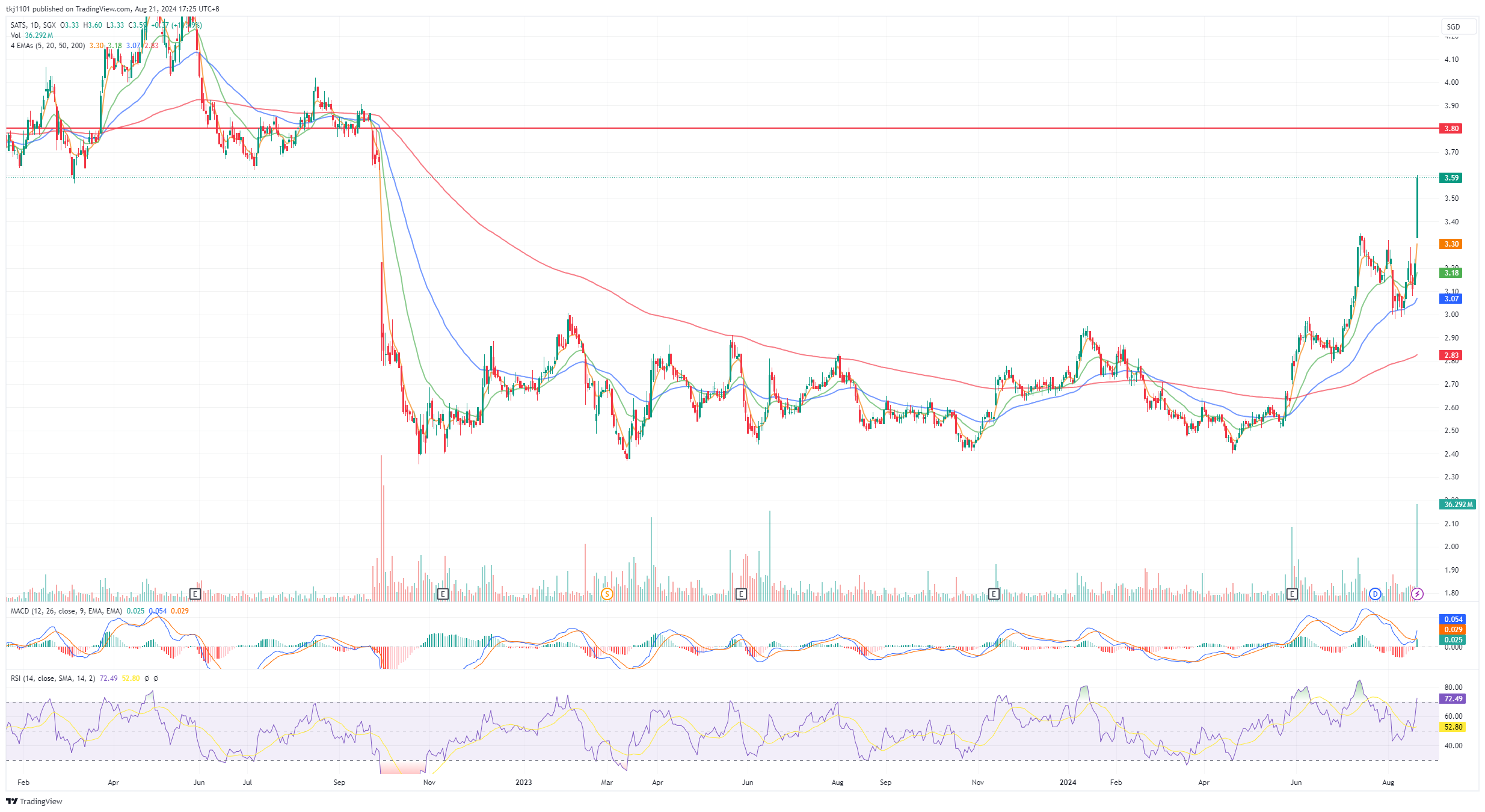The width and height of the screenshot is (1485, 812).
Task: Click the Mar label on time axis
Action: tap(607, 783)
